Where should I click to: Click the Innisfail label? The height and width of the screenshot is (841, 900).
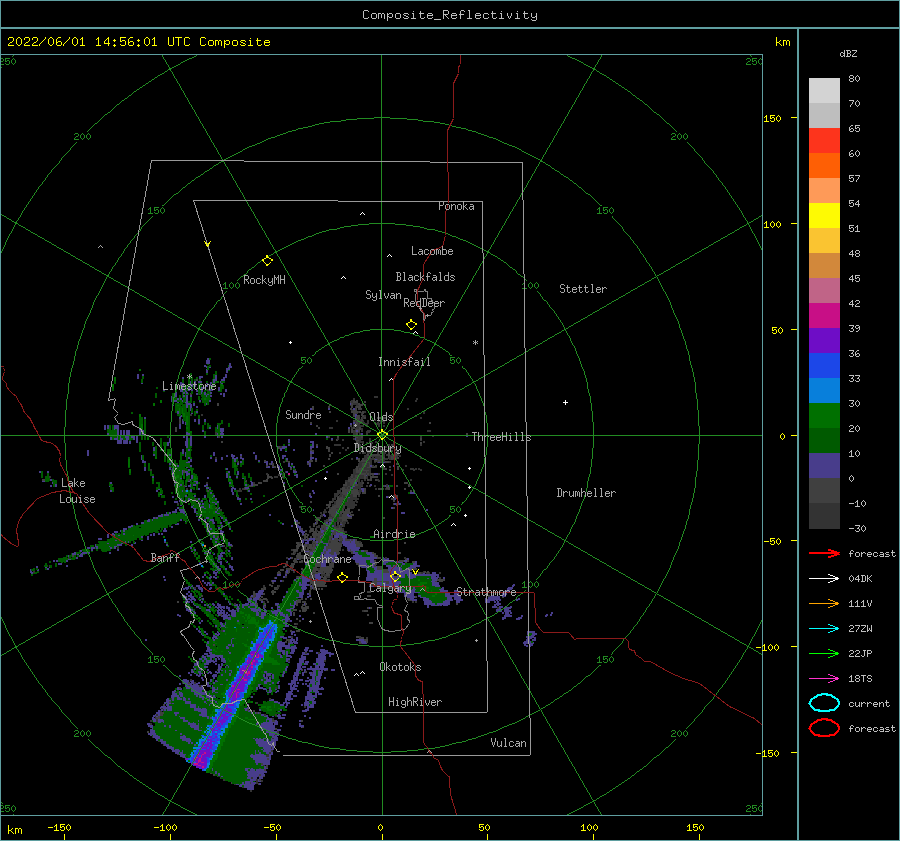click(x=404, y=362)
